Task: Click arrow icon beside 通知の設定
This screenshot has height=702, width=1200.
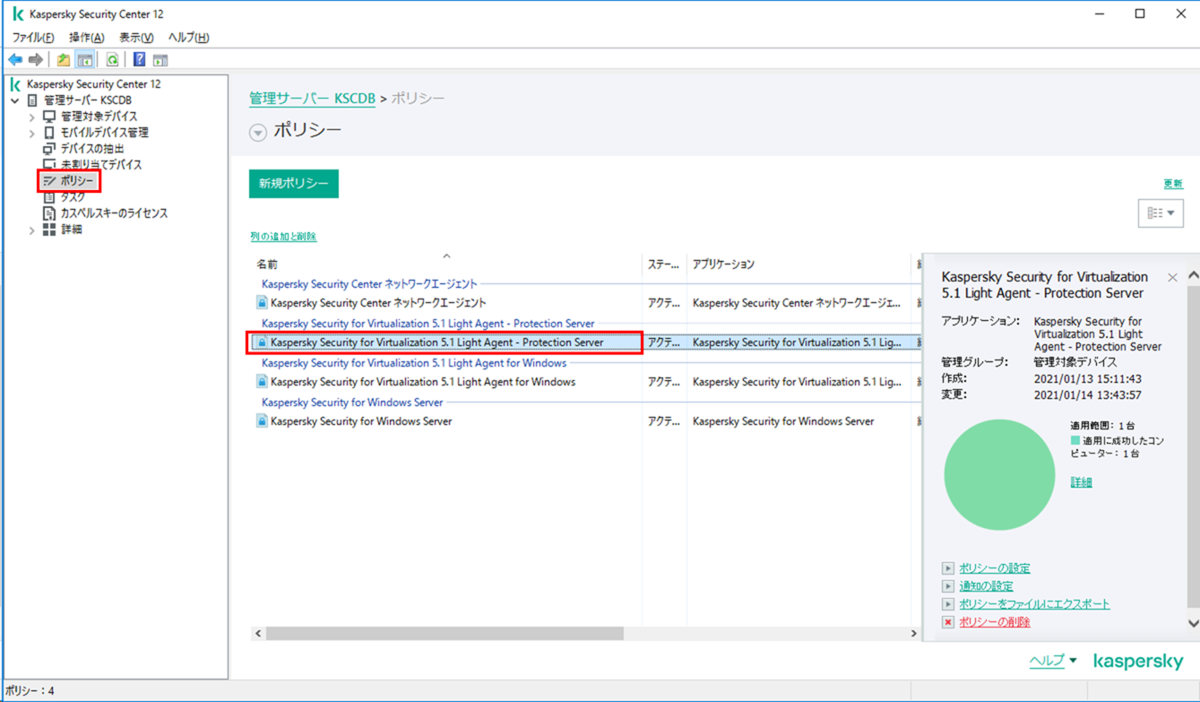Action: tap(948, 586)
